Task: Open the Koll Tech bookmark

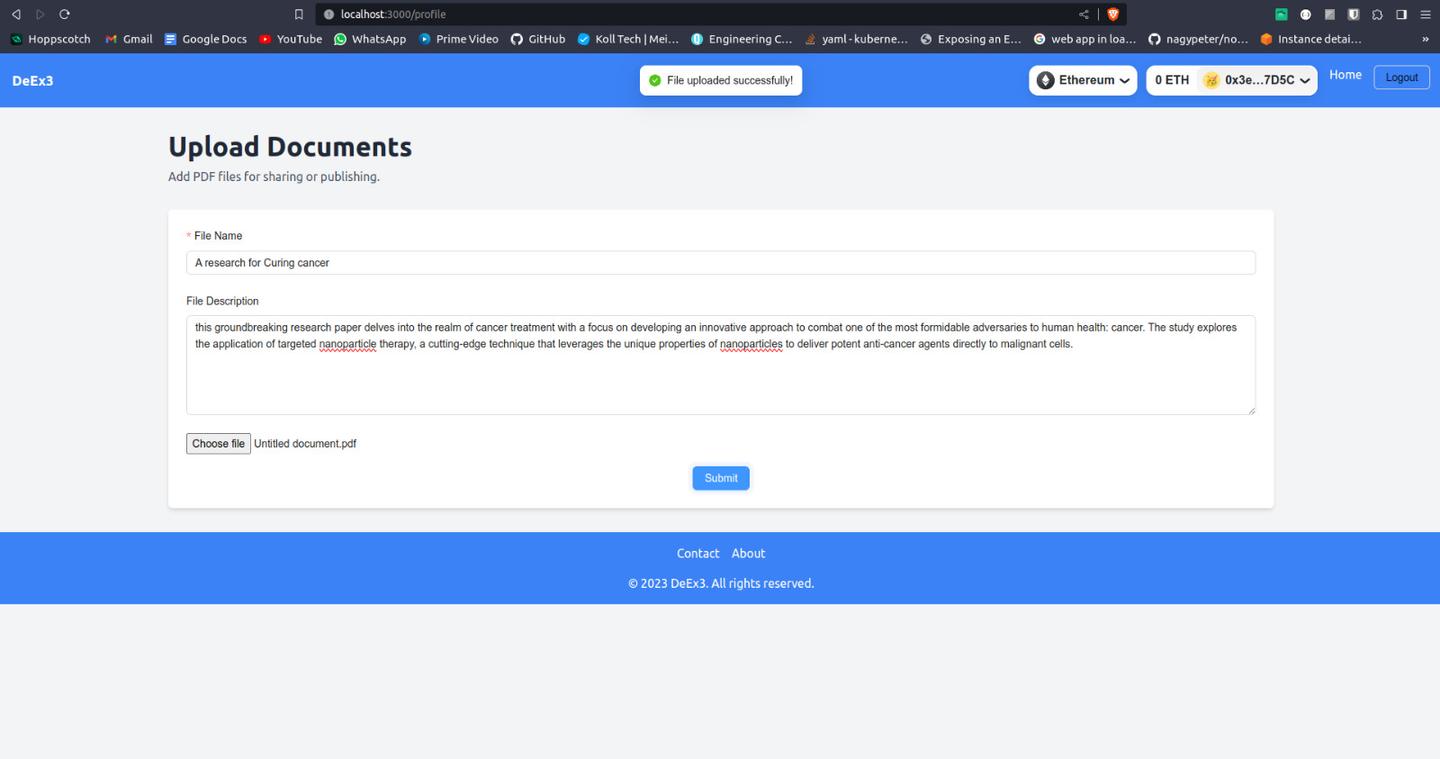Action: (628, 39)
